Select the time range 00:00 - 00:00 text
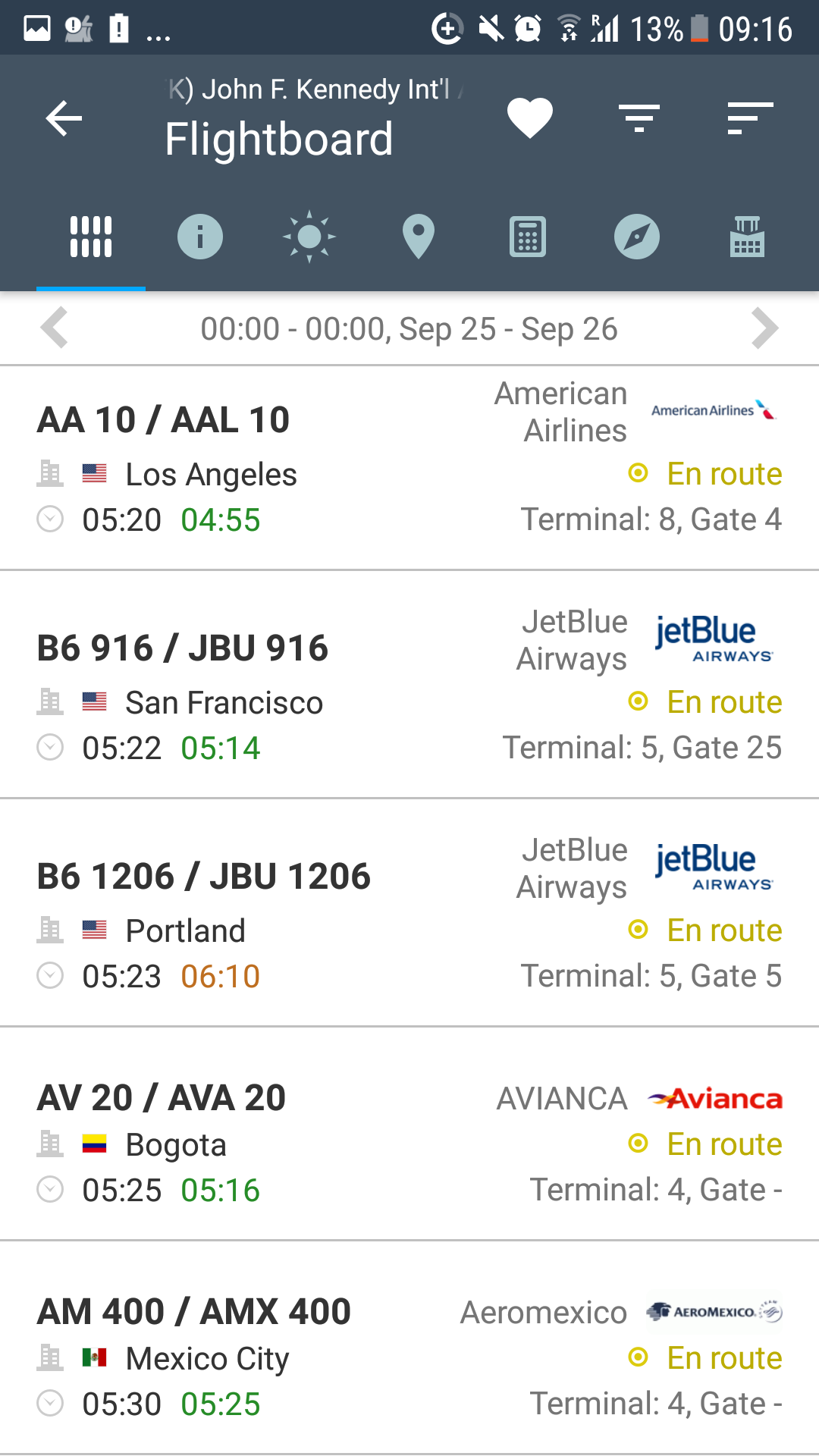 coord(409,329)
